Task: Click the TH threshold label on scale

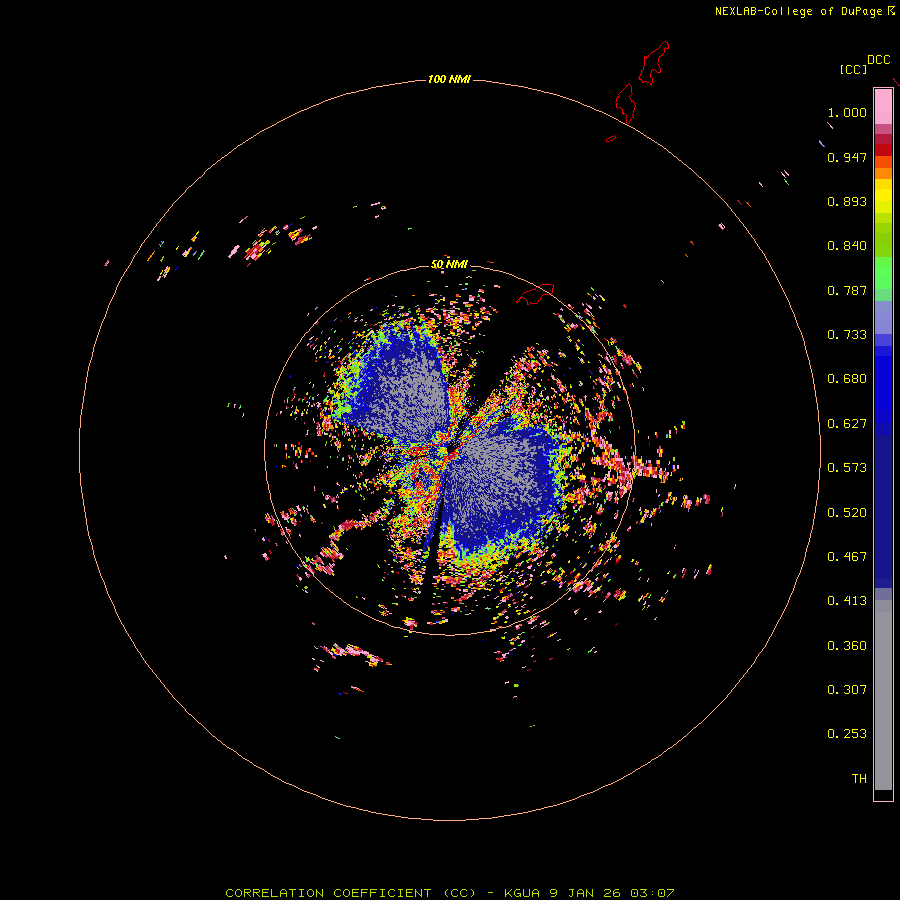Action: 859,779
